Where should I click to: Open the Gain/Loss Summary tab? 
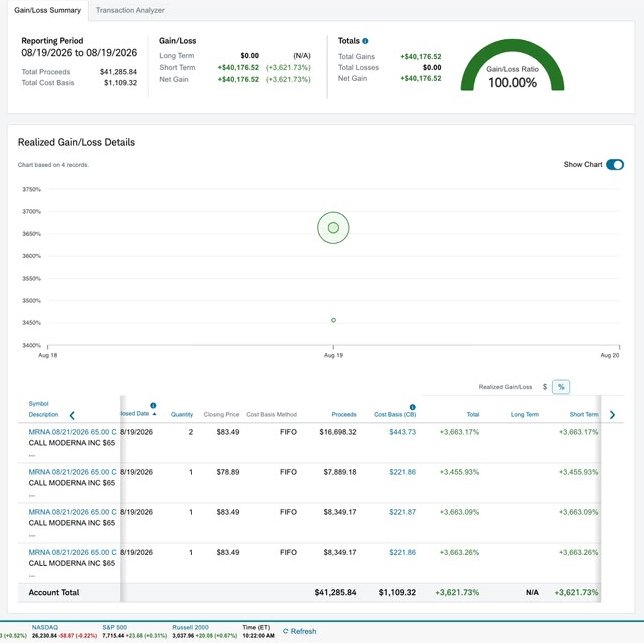click(47, 10)
